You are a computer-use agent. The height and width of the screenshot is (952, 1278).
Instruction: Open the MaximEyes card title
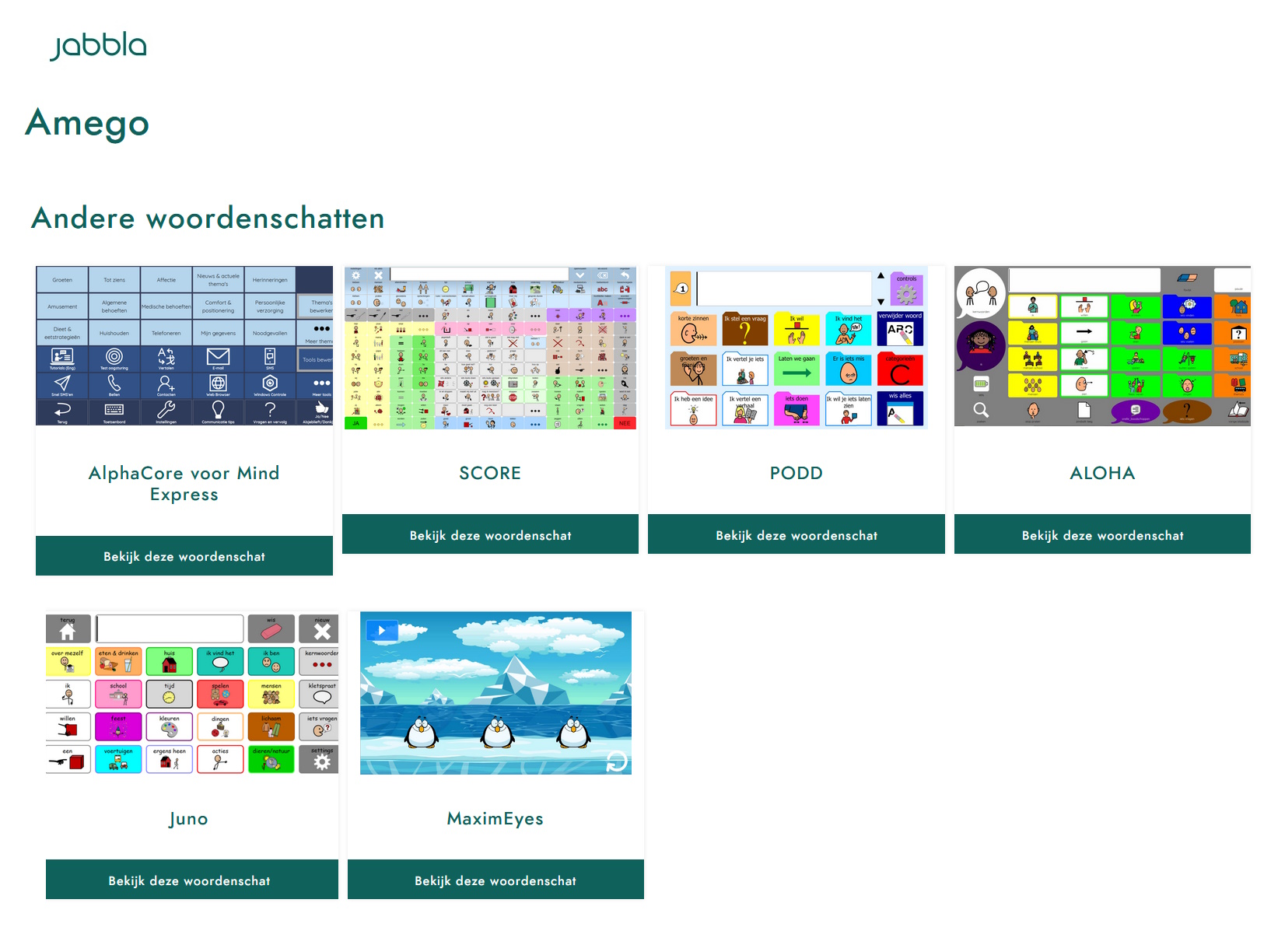[495, 818]
